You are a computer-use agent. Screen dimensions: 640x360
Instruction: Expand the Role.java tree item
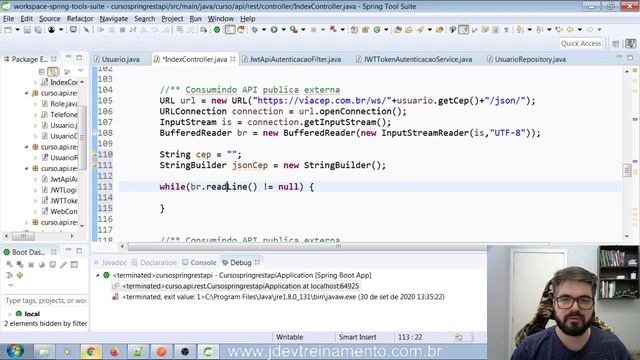[x=36, y=104]
